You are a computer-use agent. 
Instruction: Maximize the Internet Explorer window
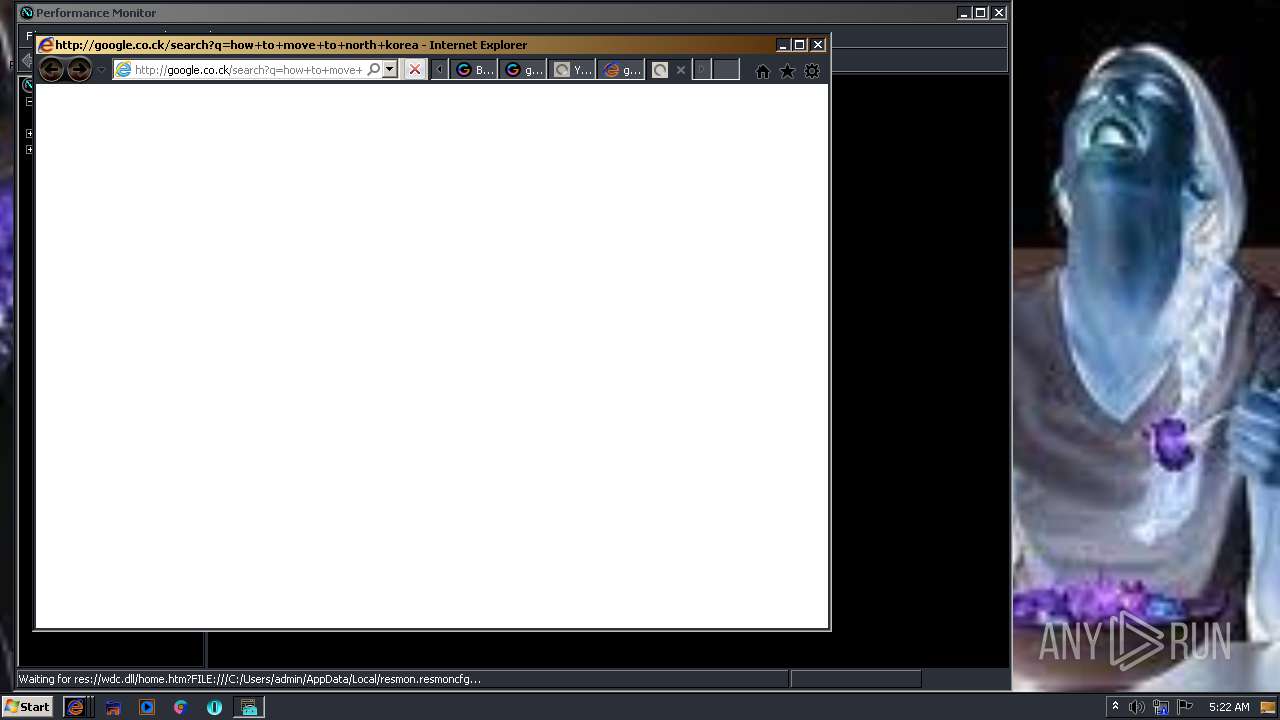[800, 45]
